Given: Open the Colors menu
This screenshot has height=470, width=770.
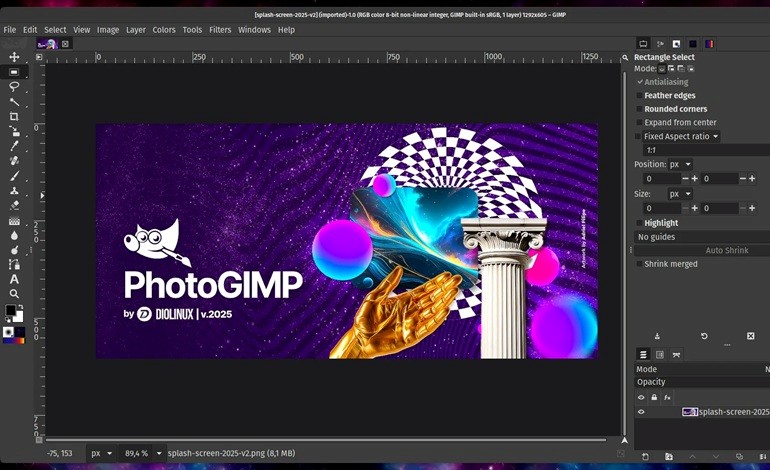Looking at the screenshot, I should click(x=164, y=29).
